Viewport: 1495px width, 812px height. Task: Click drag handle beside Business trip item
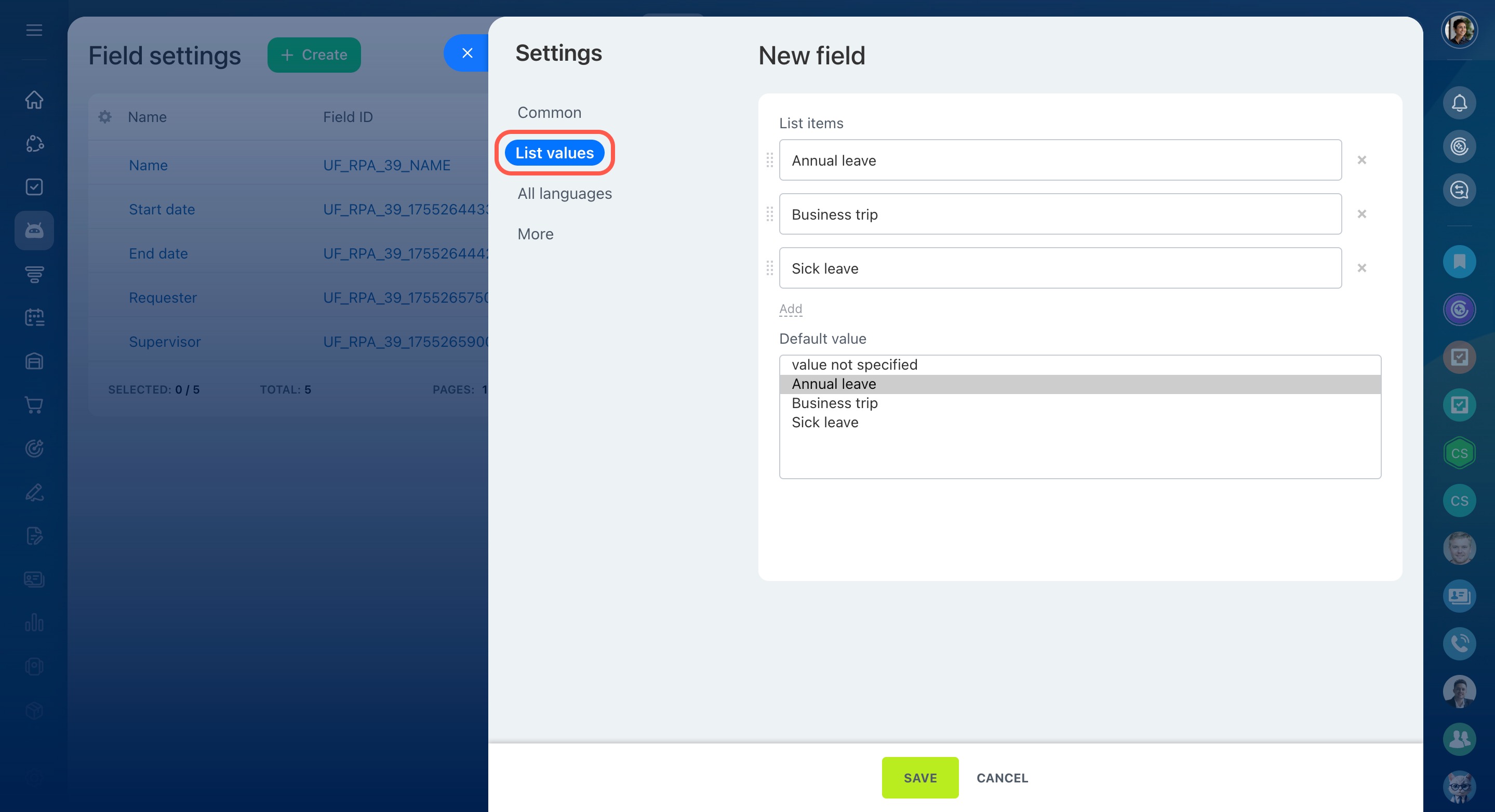(x=769, y=214)
